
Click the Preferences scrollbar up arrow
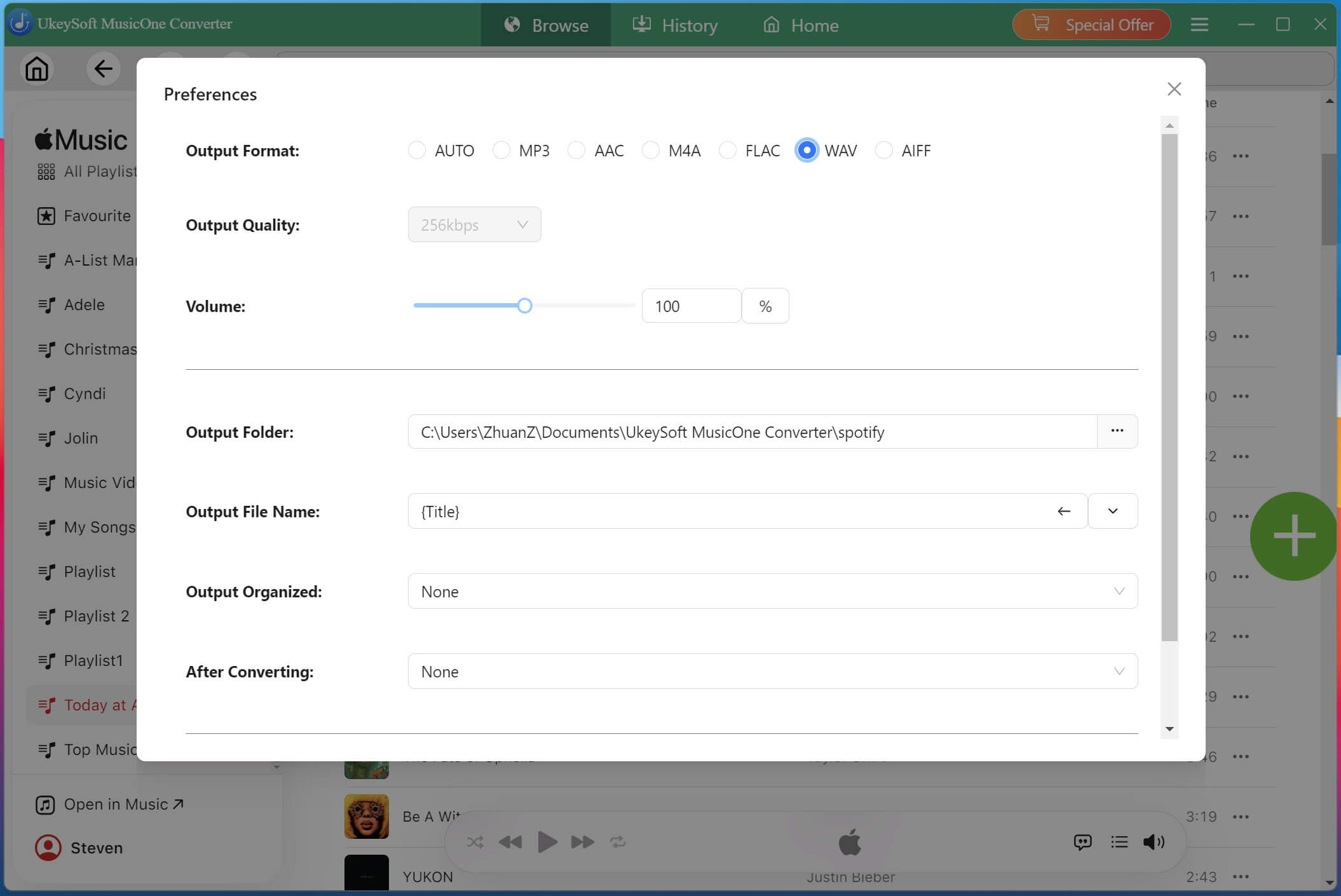click(1169, 125)
